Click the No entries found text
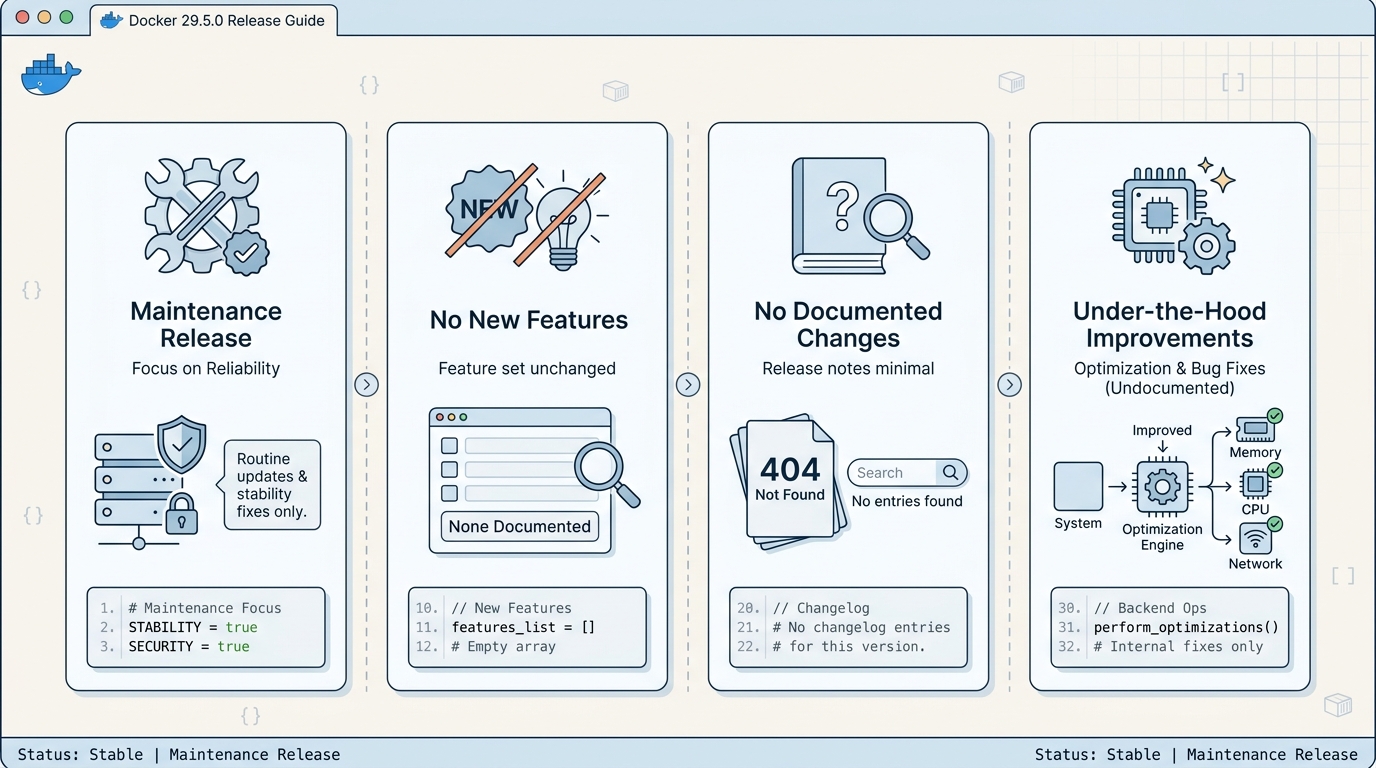1376x768 pixels. coord(907,501)
